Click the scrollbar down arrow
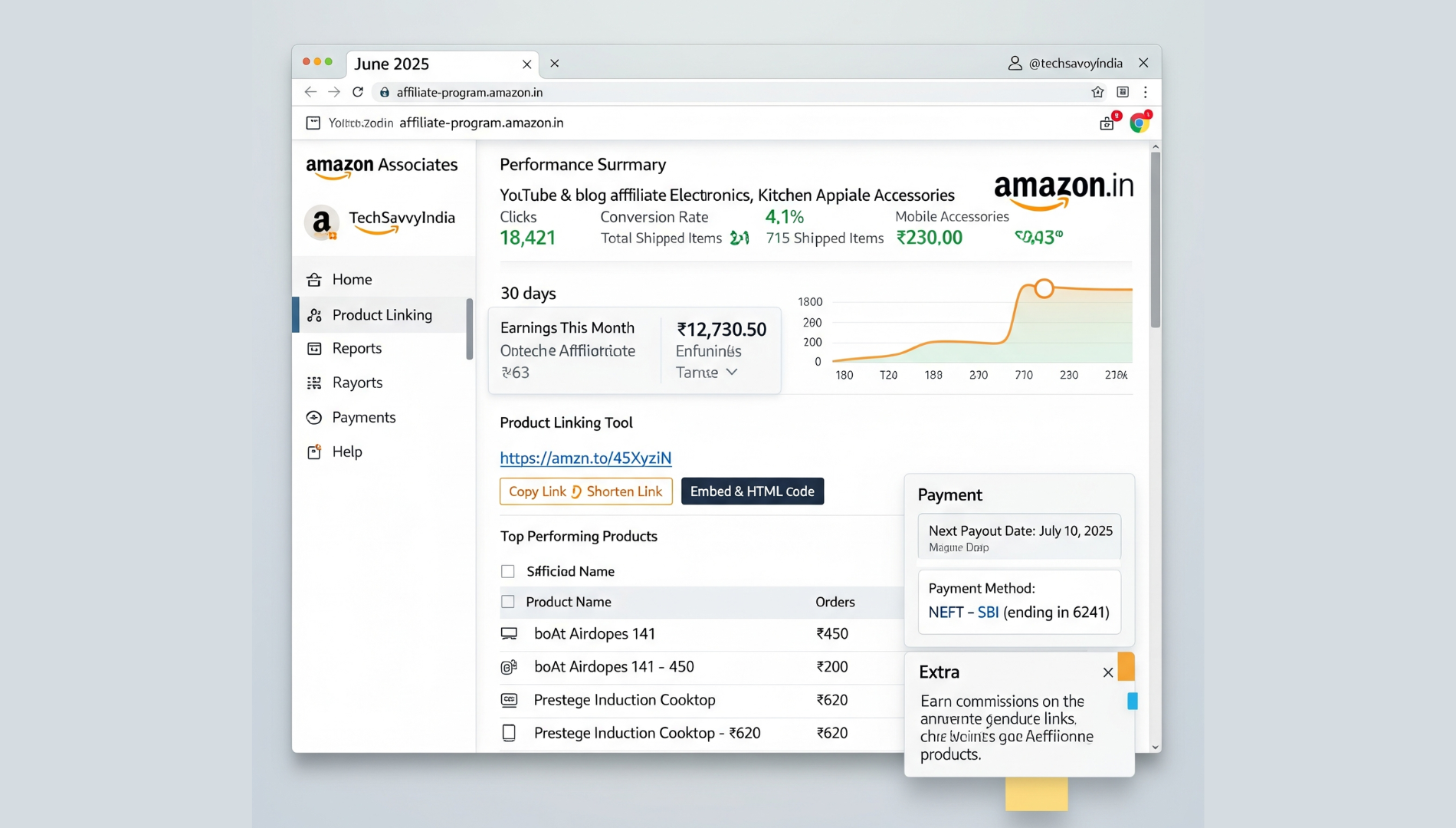Image resolution: width=1456 pixels, height=828 pixels. [1156, 747]
